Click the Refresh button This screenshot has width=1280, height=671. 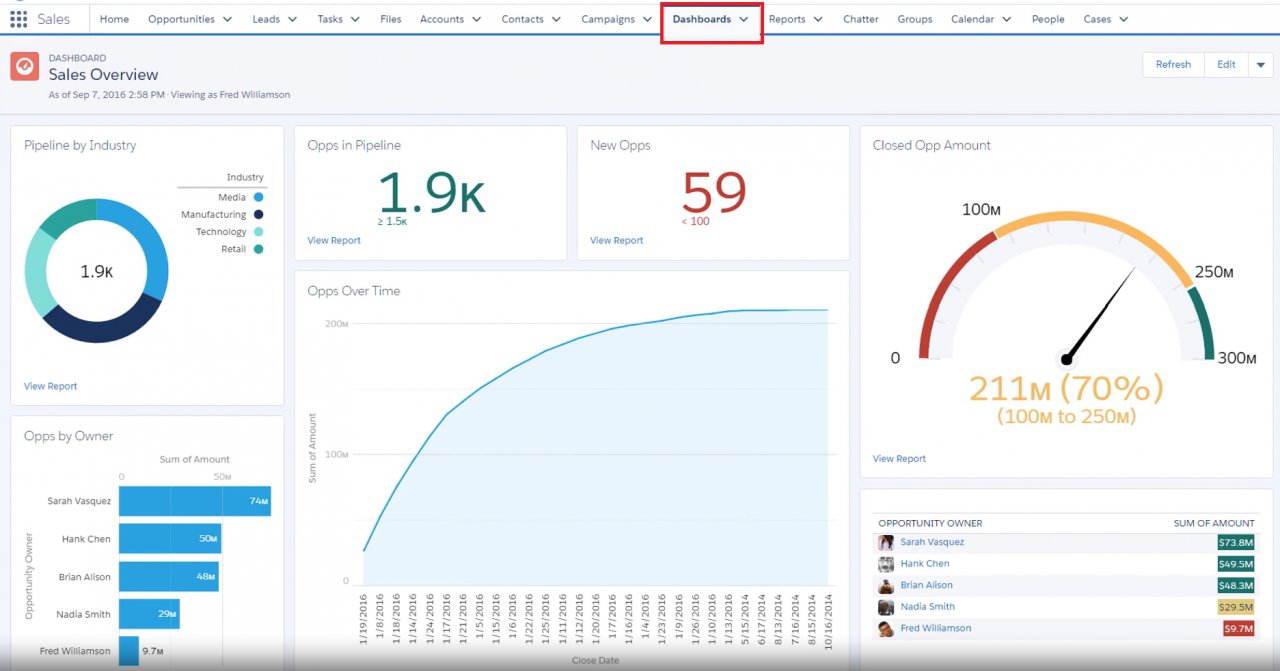[1172, 64]
